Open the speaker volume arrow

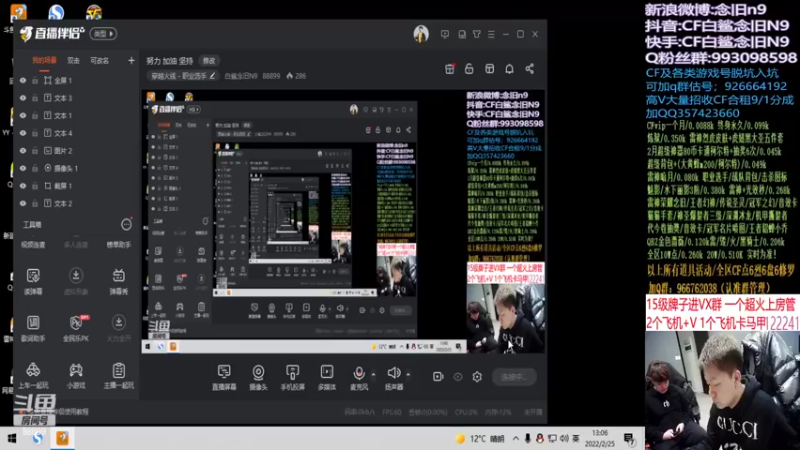pyautogui.click(x=408, y=374)
